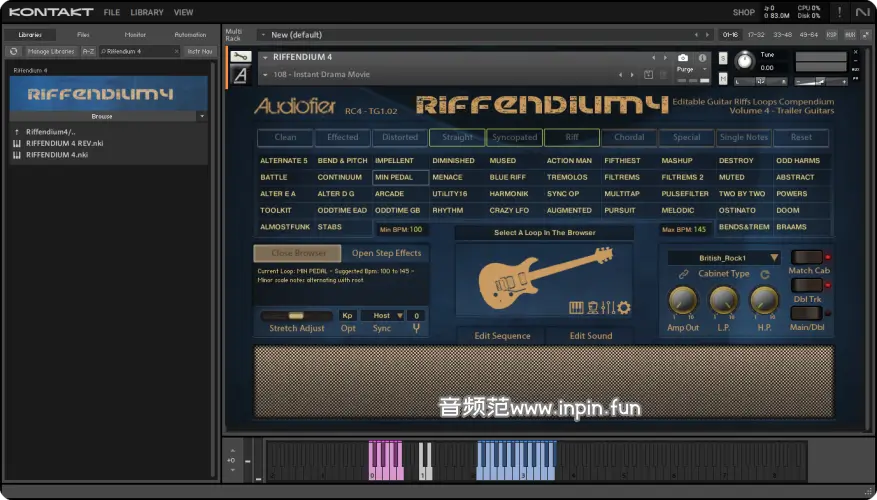Expand the Browse dropdown arrow in library
This screenshot has width=877, height=500.
202,116
